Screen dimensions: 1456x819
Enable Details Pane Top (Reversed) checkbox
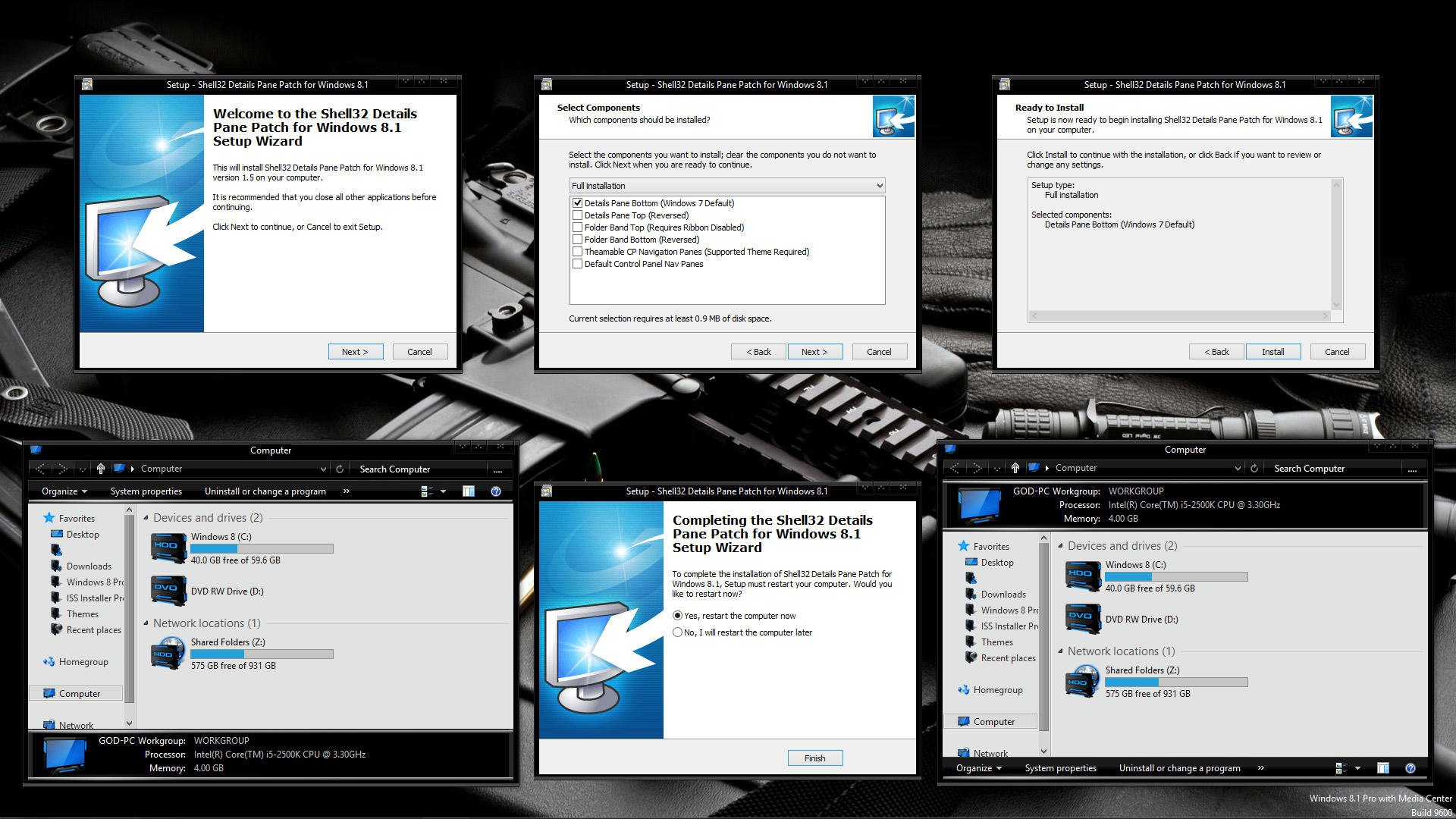(578, 215)
